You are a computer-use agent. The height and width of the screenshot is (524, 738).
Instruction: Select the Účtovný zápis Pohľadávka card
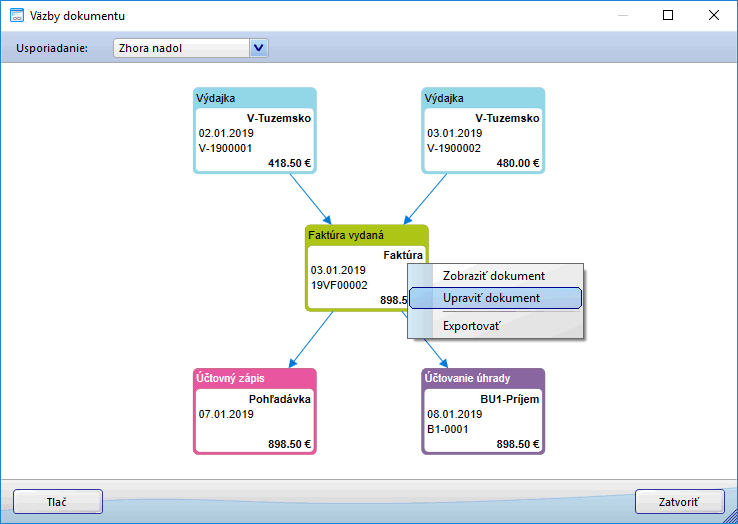(255, 411)
